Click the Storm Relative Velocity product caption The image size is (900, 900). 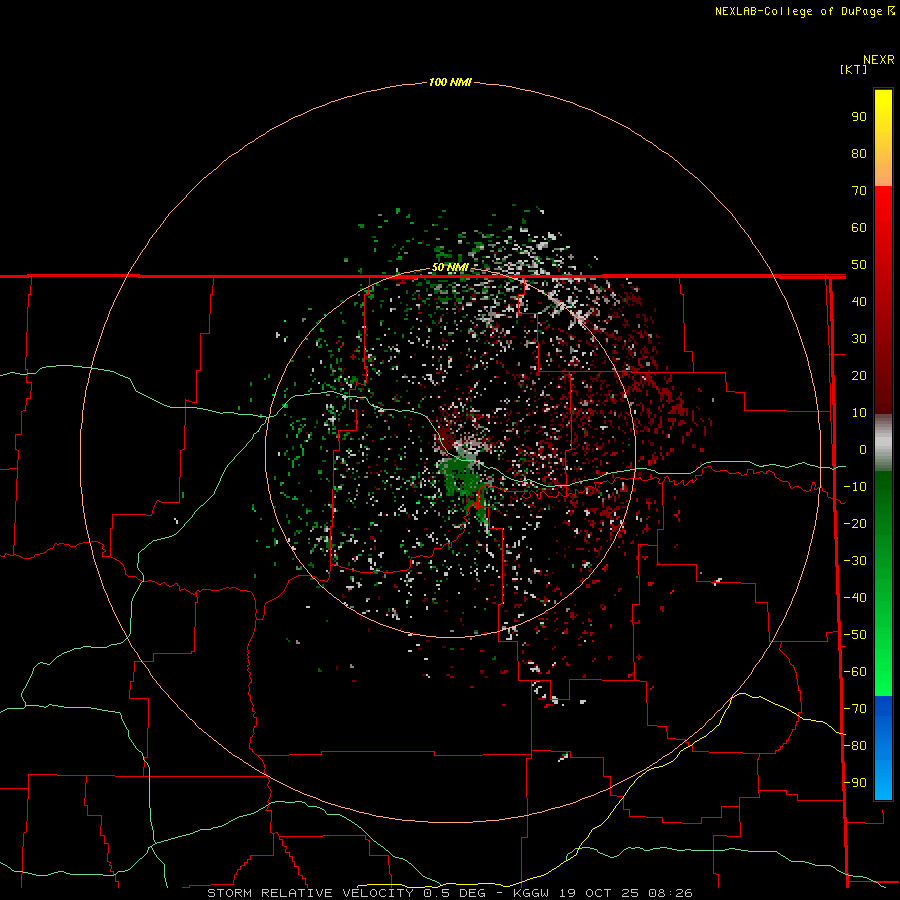(x=449, y=893)
